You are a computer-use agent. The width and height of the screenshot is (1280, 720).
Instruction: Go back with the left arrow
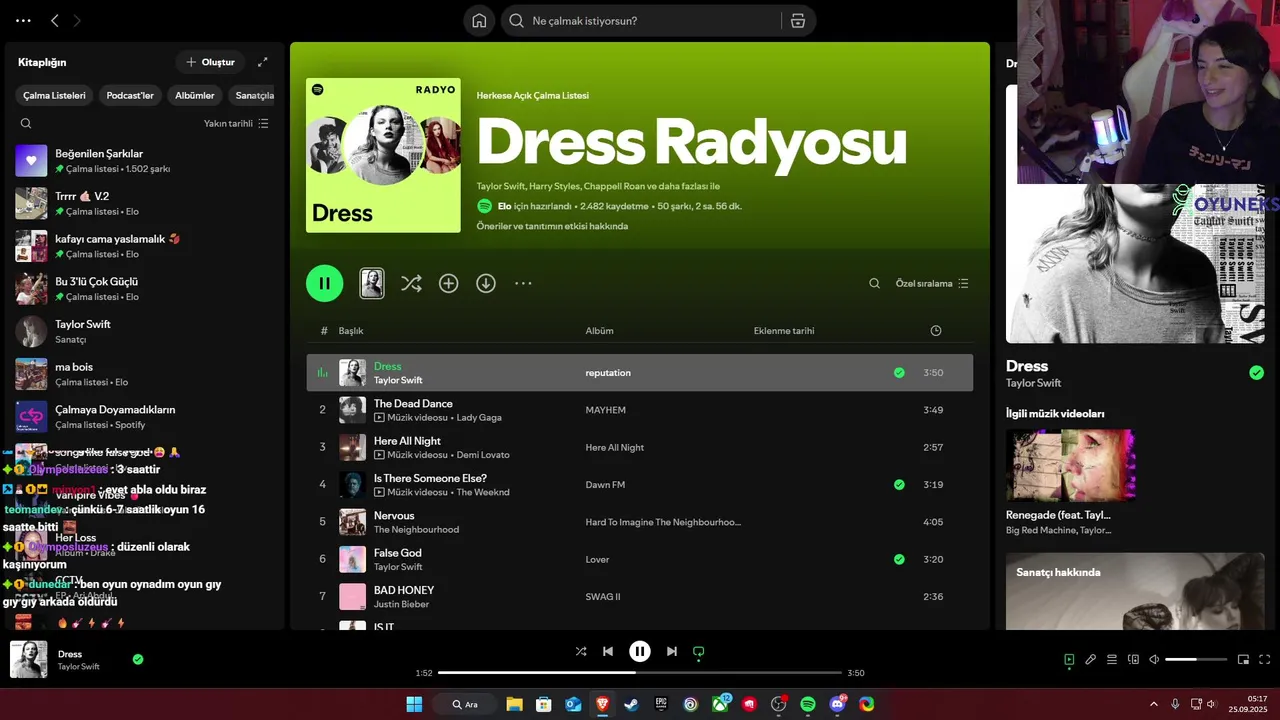pos(55,20)
